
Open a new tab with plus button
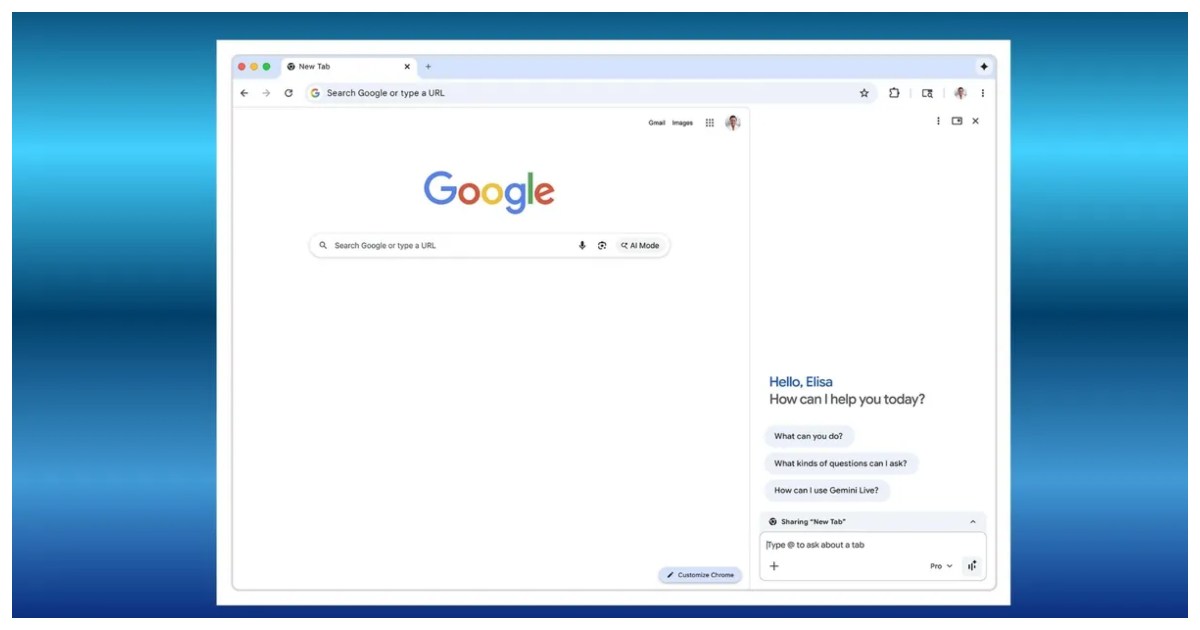428,67
